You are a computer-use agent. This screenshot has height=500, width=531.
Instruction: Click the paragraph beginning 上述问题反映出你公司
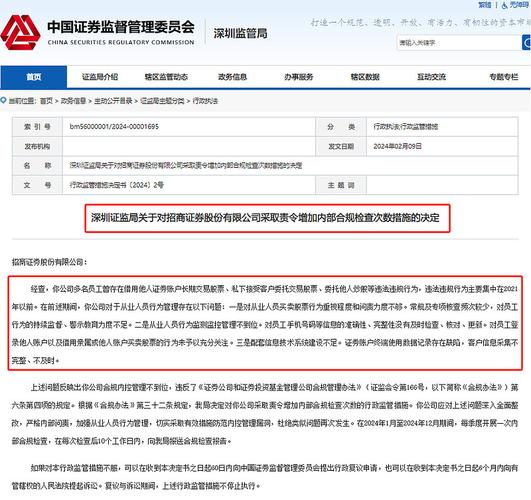point(265,414)
